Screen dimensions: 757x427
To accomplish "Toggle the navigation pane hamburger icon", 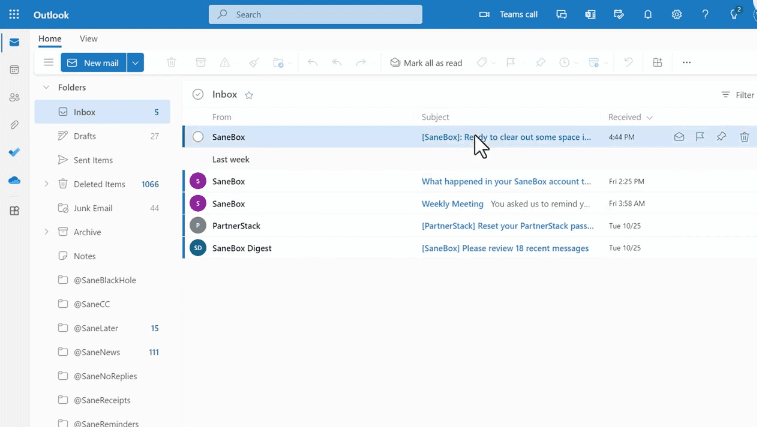I will coord(48,62).
